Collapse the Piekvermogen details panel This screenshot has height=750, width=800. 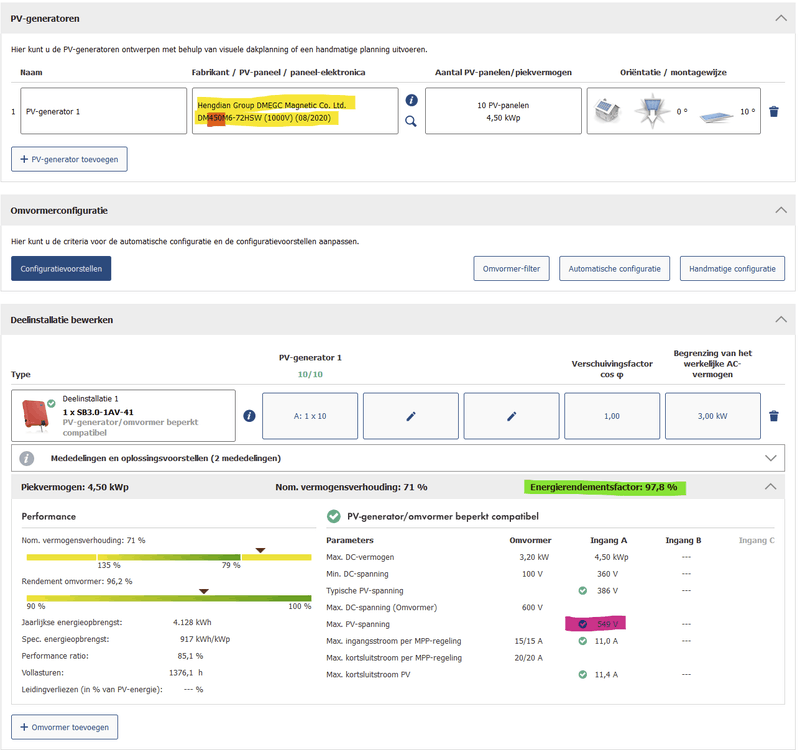pyautogui.click(x=769, y=487)
